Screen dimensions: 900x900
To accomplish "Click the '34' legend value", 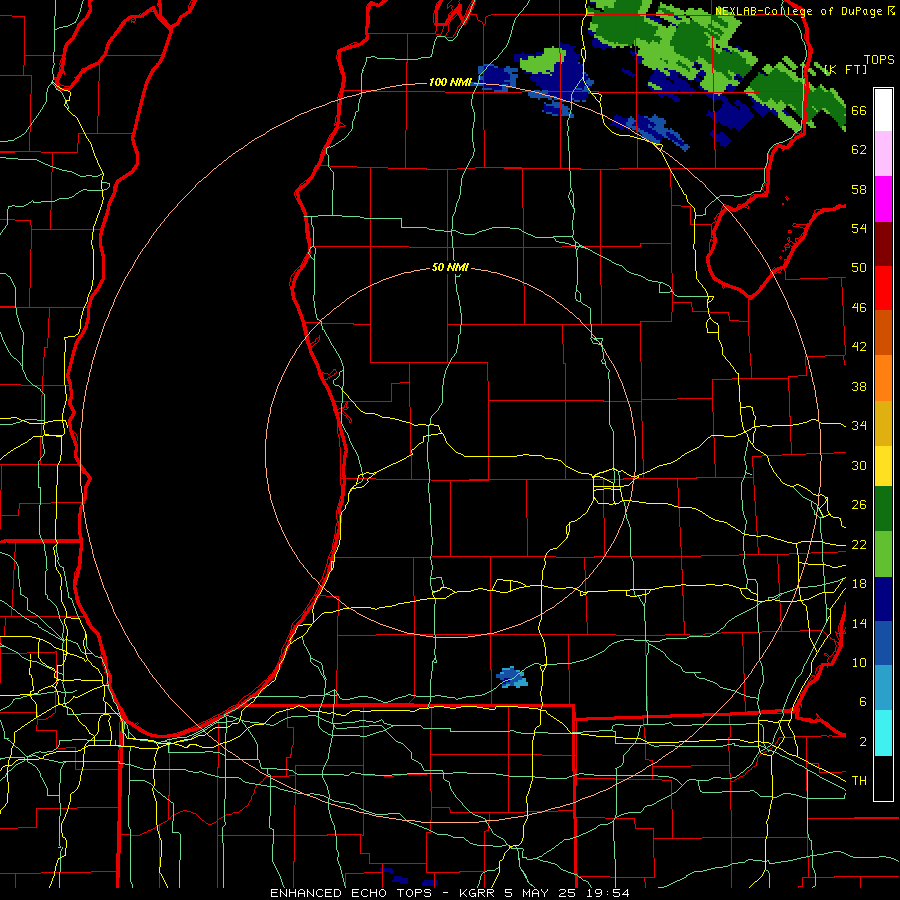I will coord(859,426).
